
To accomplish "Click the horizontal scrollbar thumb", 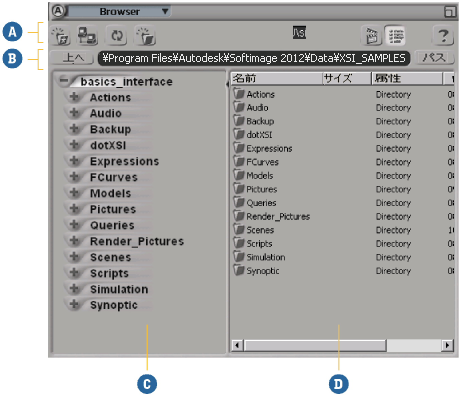I will 315,345.
